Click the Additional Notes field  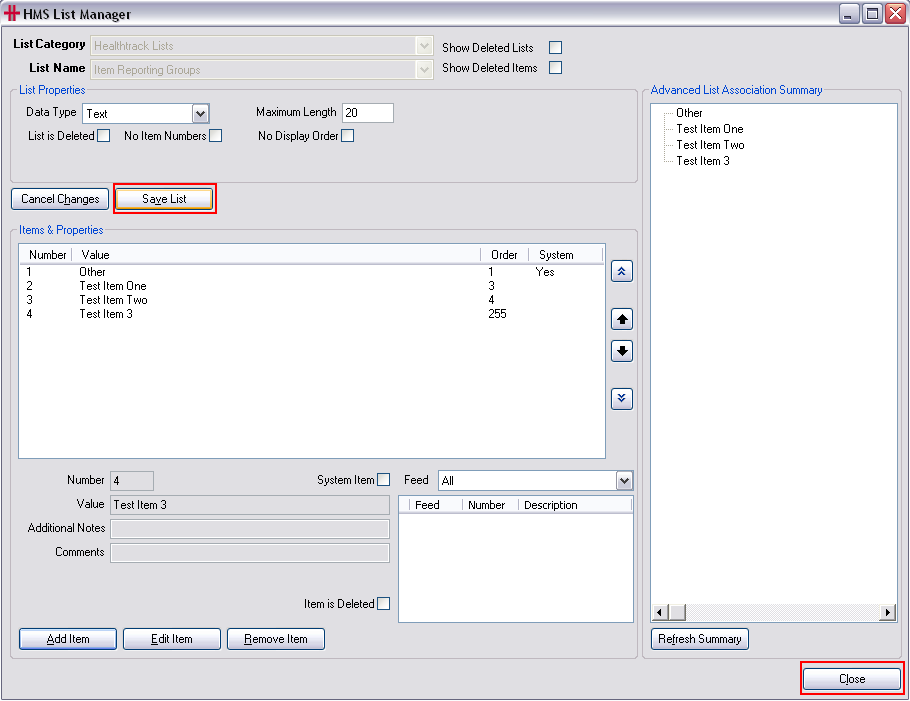(x=250, y=529)
